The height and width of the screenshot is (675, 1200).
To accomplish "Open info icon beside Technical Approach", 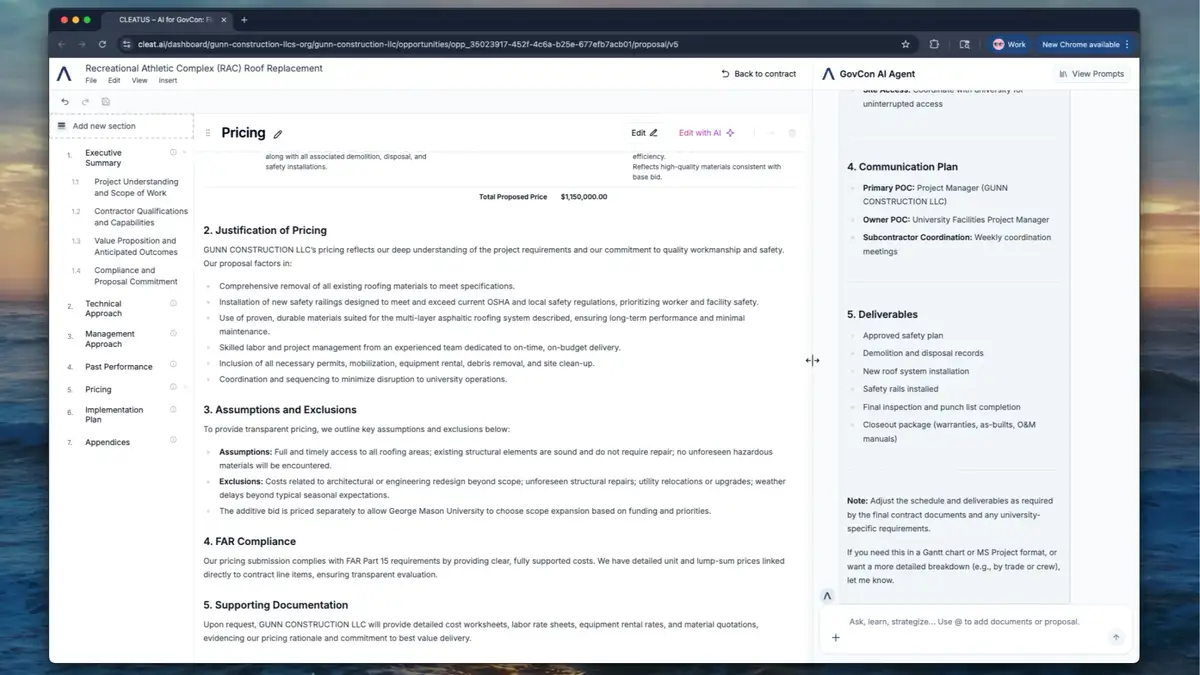I will [x=173, y=303].
